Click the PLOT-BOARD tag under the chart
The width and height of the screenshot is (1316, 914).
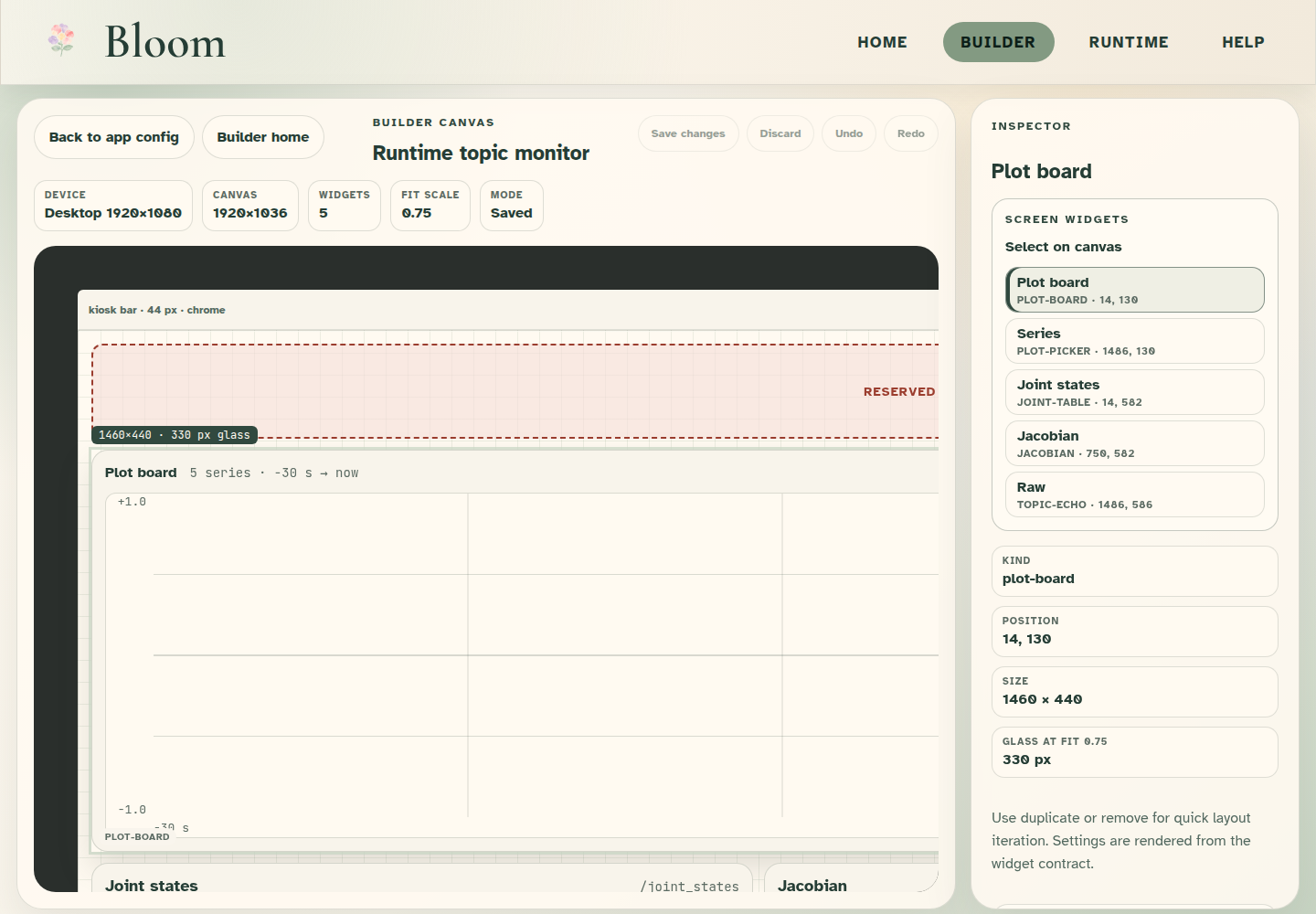pos(137,836)
